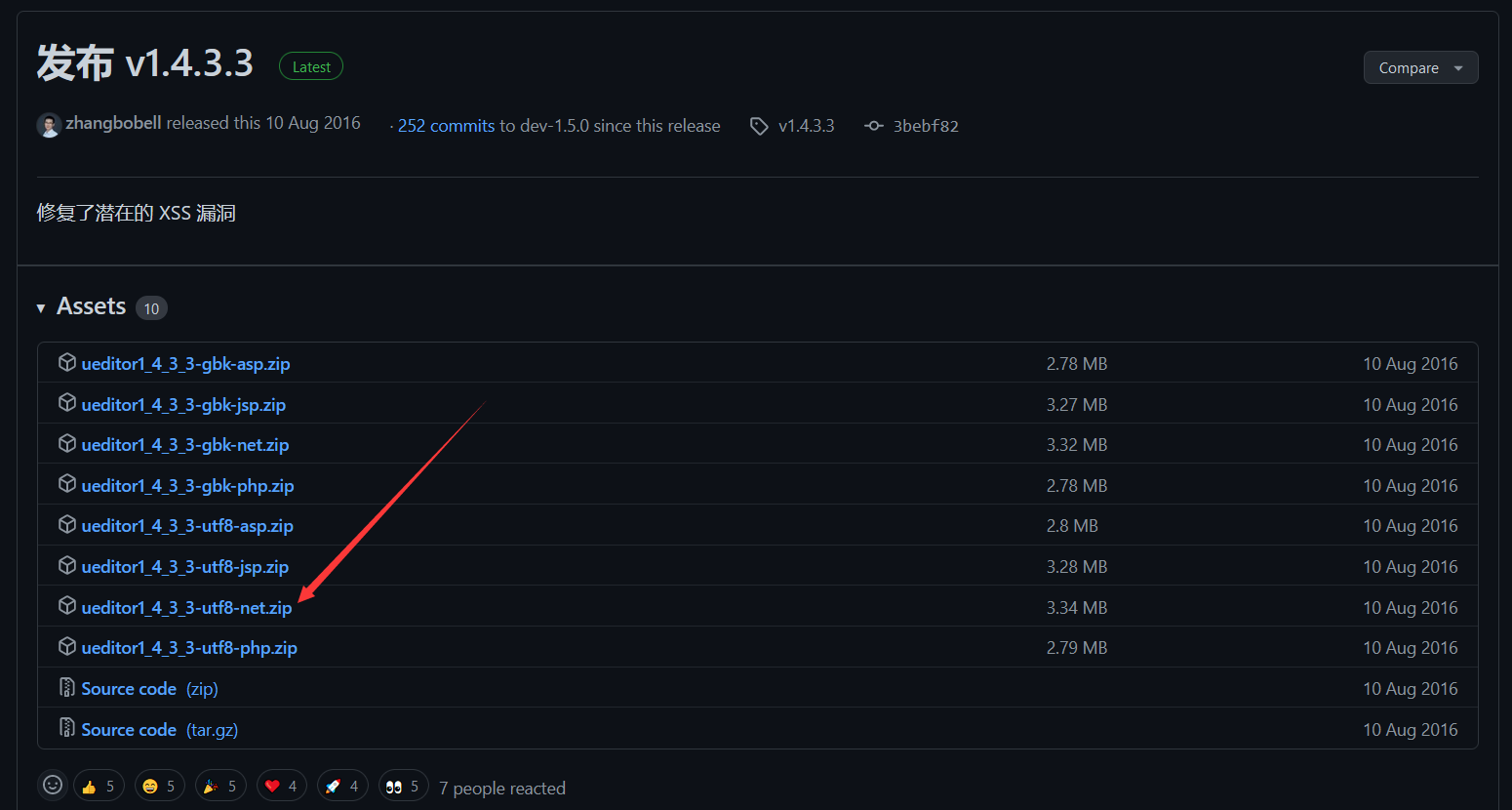
Task: Toggle the heart reaction
Action: click(282, 786)
